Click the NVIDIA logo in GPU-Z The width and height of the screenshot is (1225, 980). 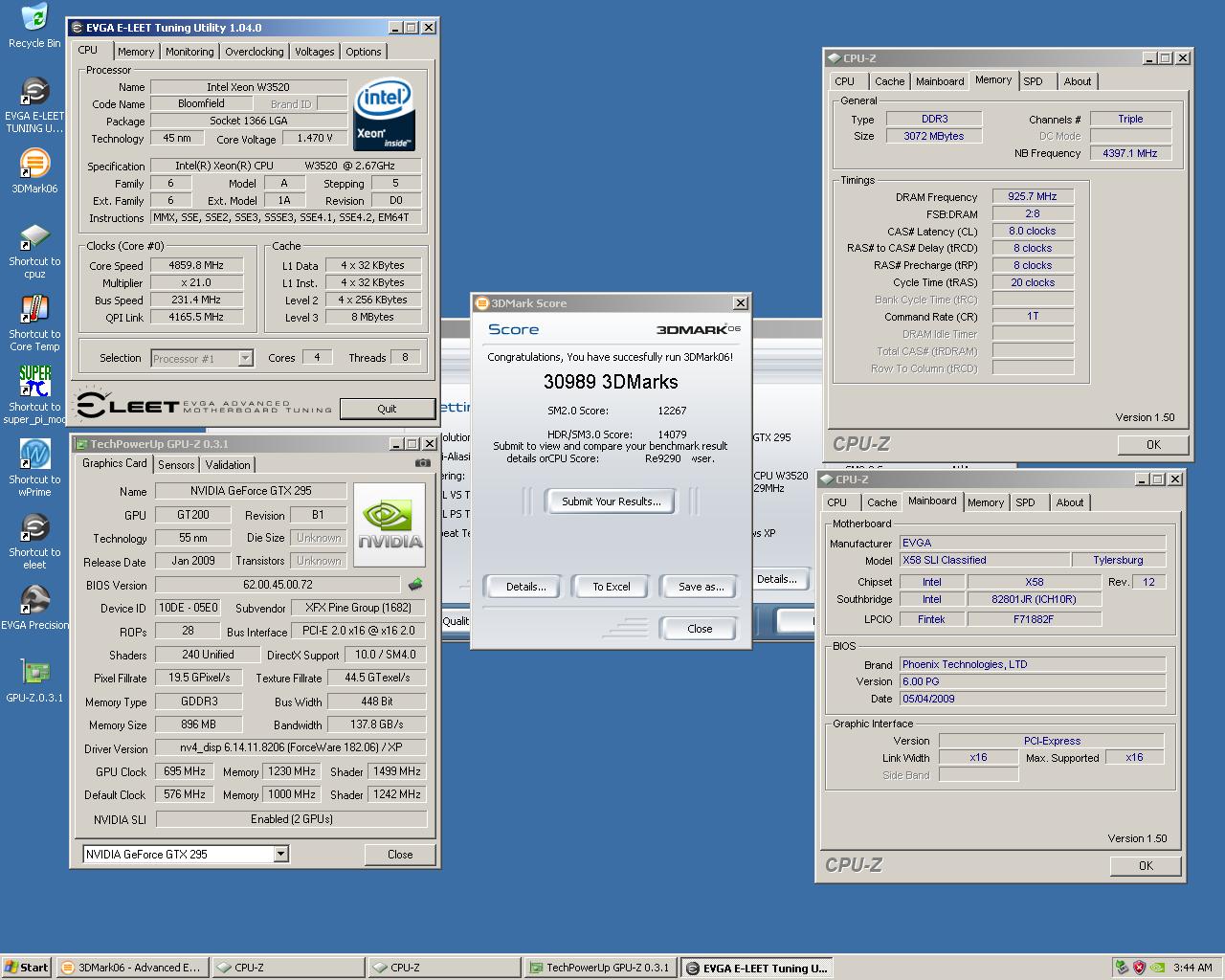point(390,523)
